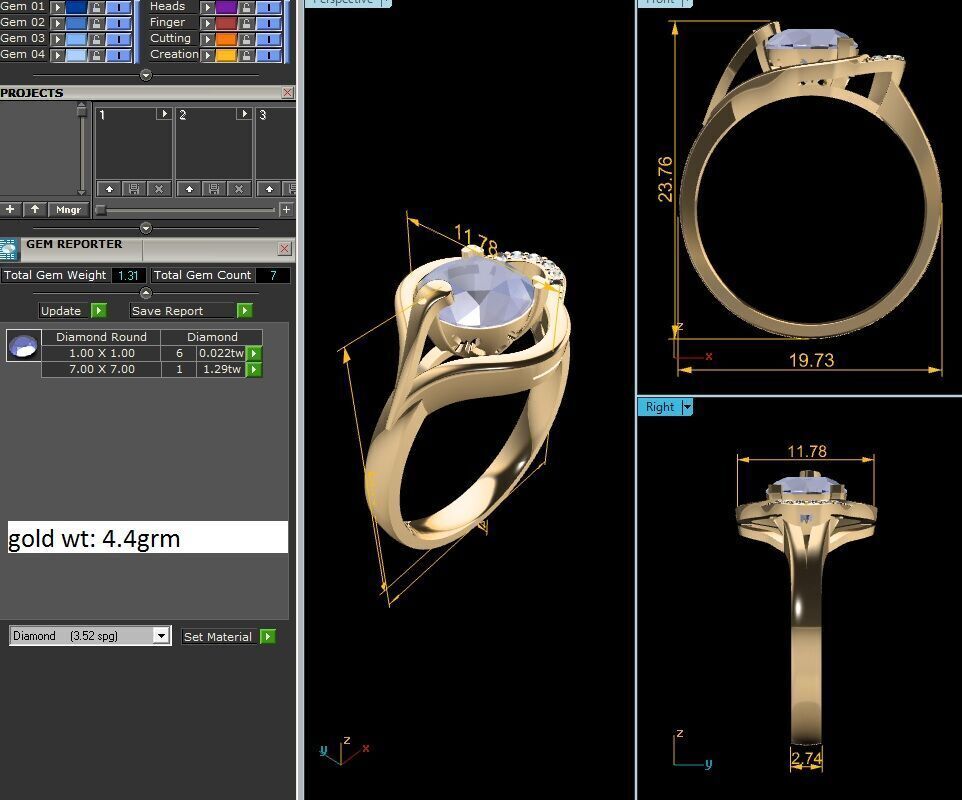The image size is (962, 800).
Task: Run Update with green arrow
Action: (x=99, y=310)
